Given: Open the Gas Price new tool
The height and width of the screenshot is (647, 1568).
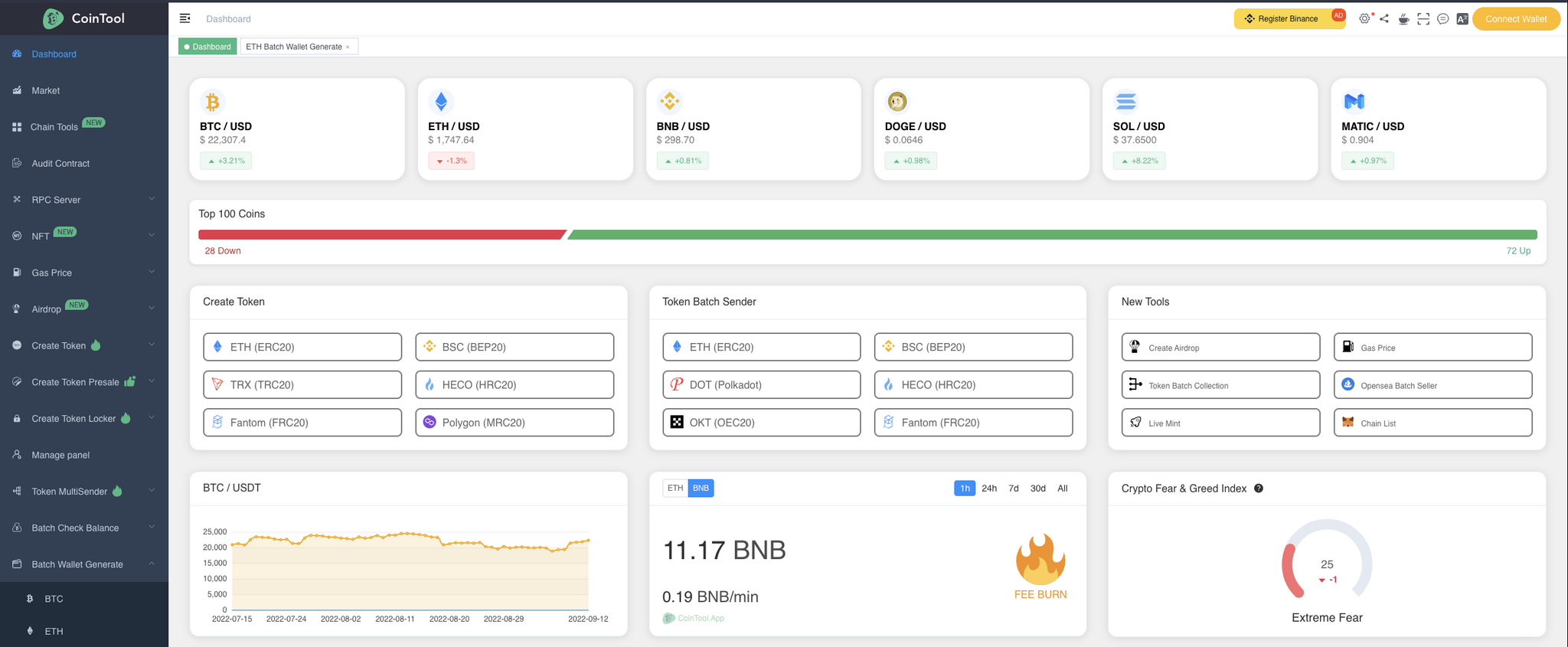Looking at the screenshot, I should 1432,347.
